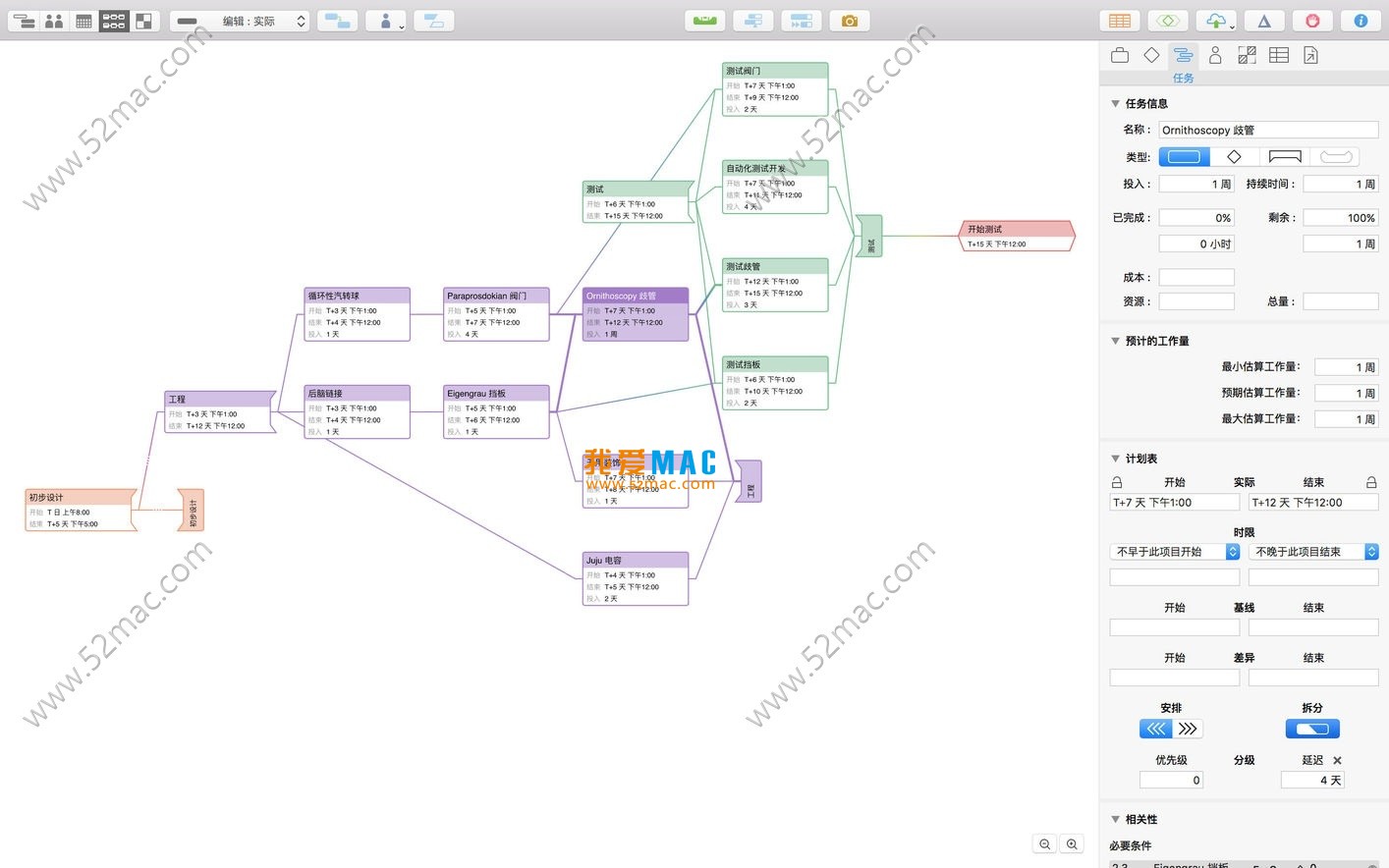This screenshot has height=868, width=1389.
Task: Open the 不早于此项目开始 constraint dropdown
Action: (1175, 552)
